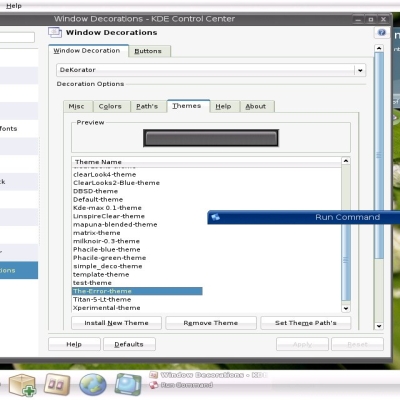Click the theme list scrollbar thumb

[346, 260]
